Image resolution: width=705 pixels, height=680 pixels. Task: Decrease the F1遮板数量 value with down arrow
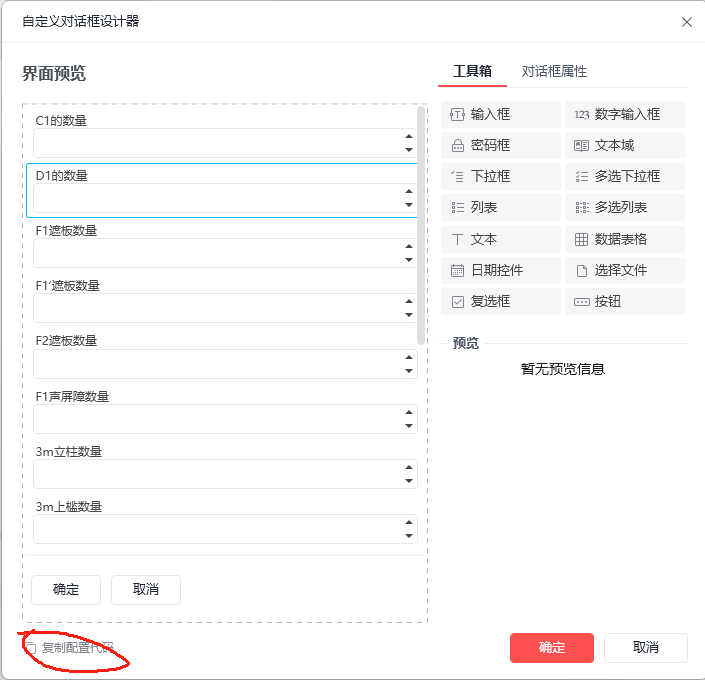click(409, 260)
